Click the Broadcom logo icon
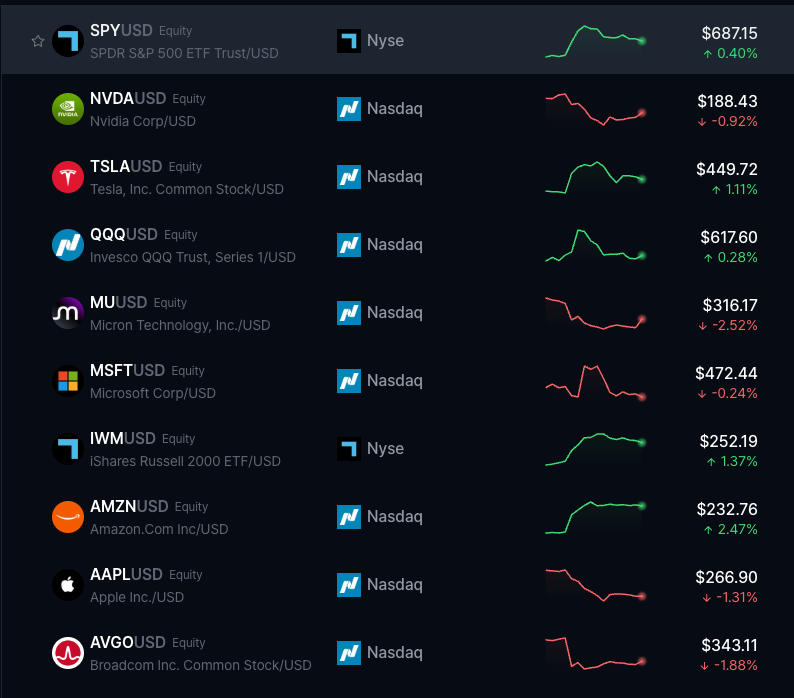The height and width of the screenshot is (698, 794). pos(67,653)
